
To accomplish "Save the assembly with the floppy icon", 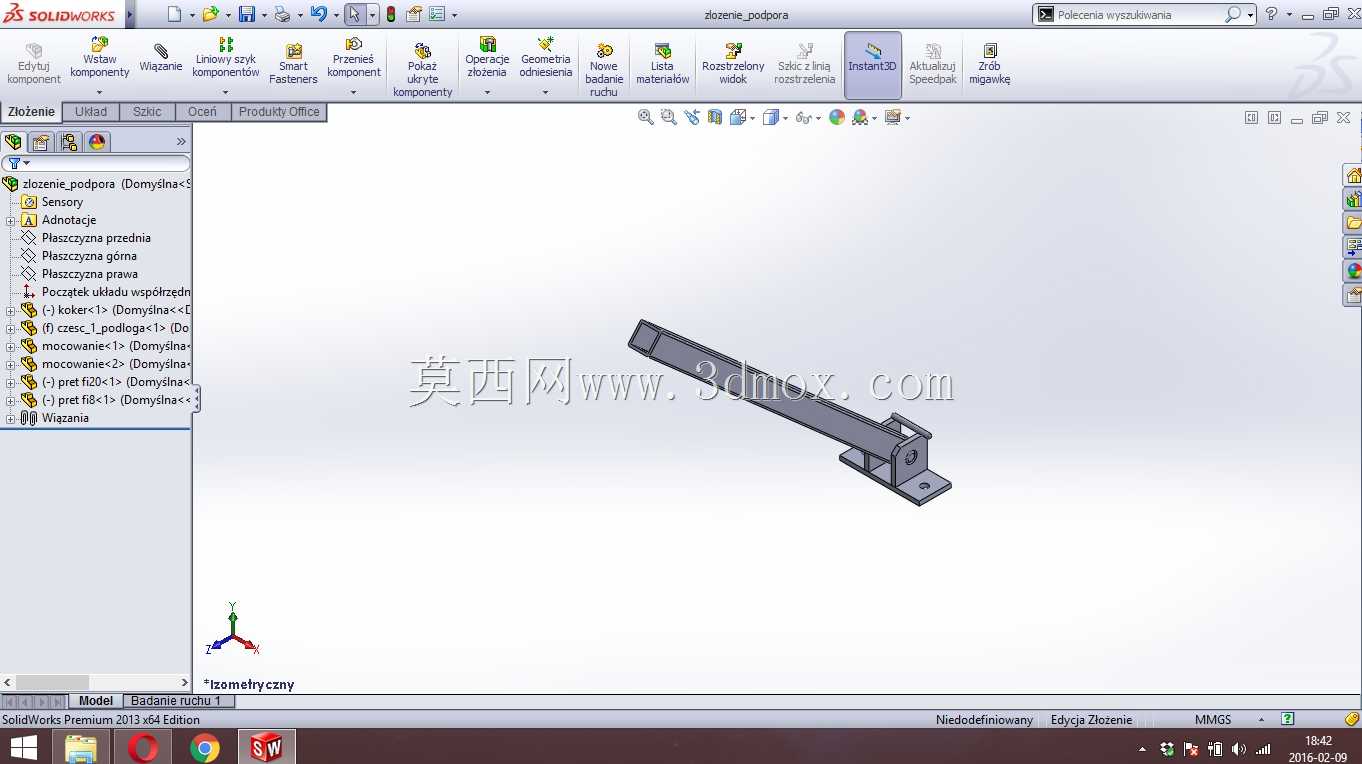I will tap(247, 14).
